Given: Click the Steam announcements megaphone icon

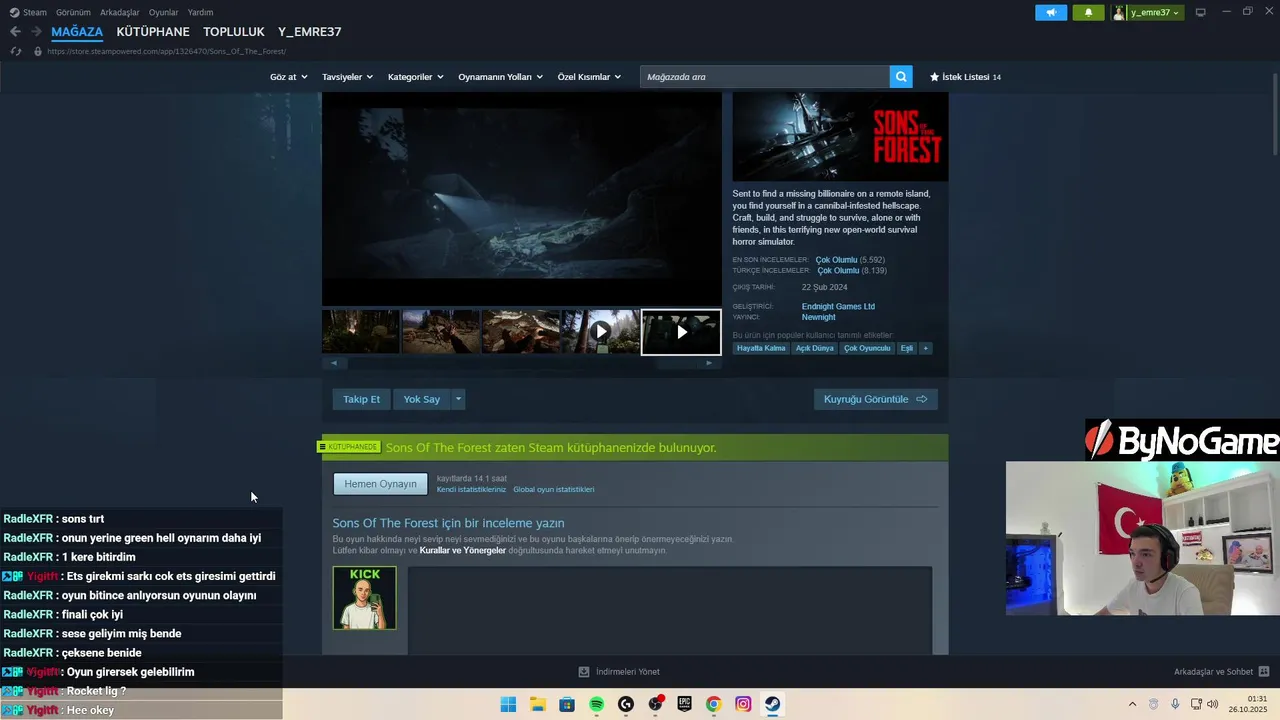Looking at the screenshot, I should [x=1051, y=12].
